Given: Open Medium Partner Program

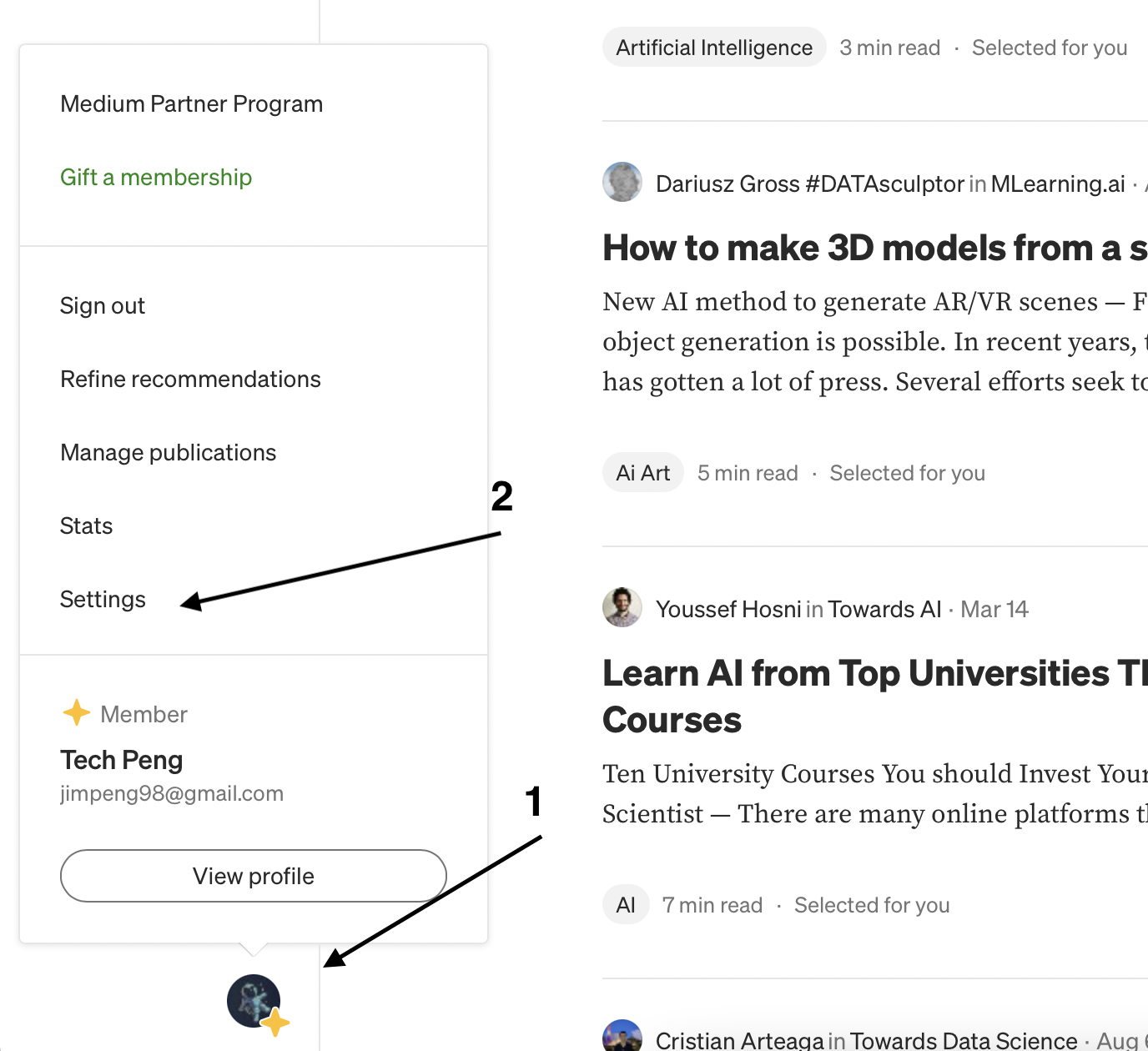Looking at the screenshot, I should [192, 103].
